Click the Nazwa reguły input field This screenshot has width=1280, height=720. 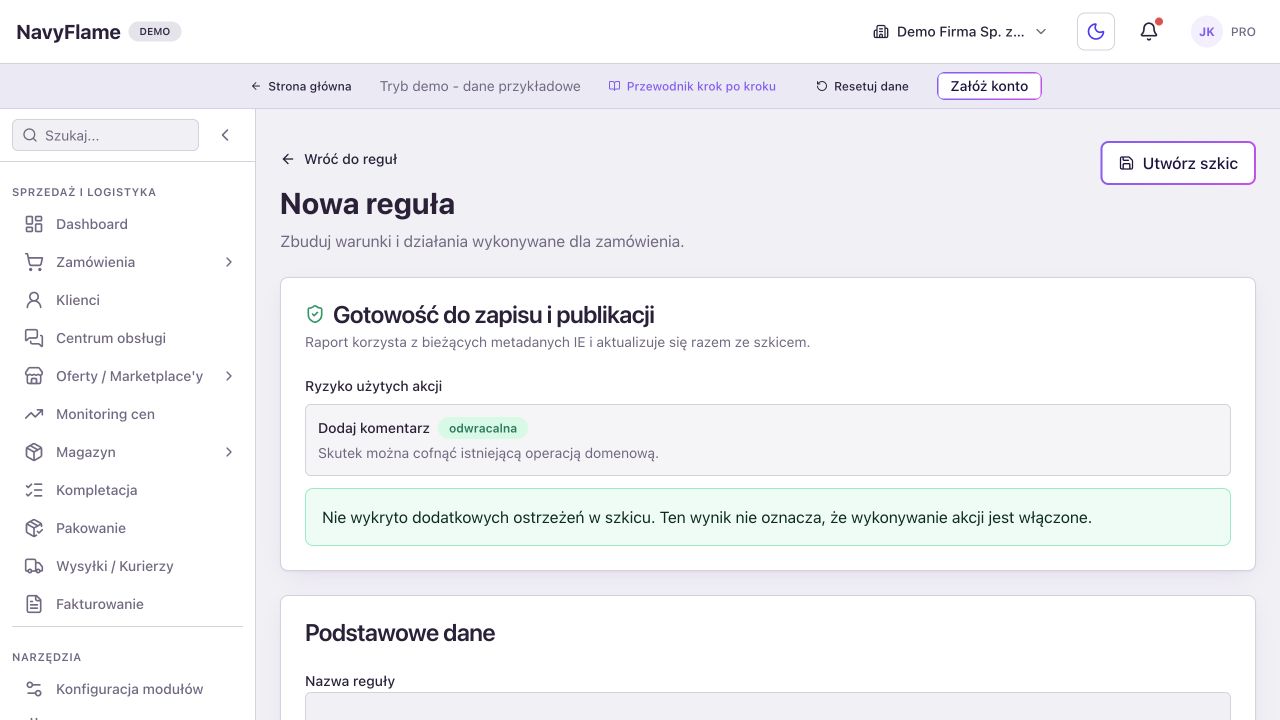tap(768, 706)
